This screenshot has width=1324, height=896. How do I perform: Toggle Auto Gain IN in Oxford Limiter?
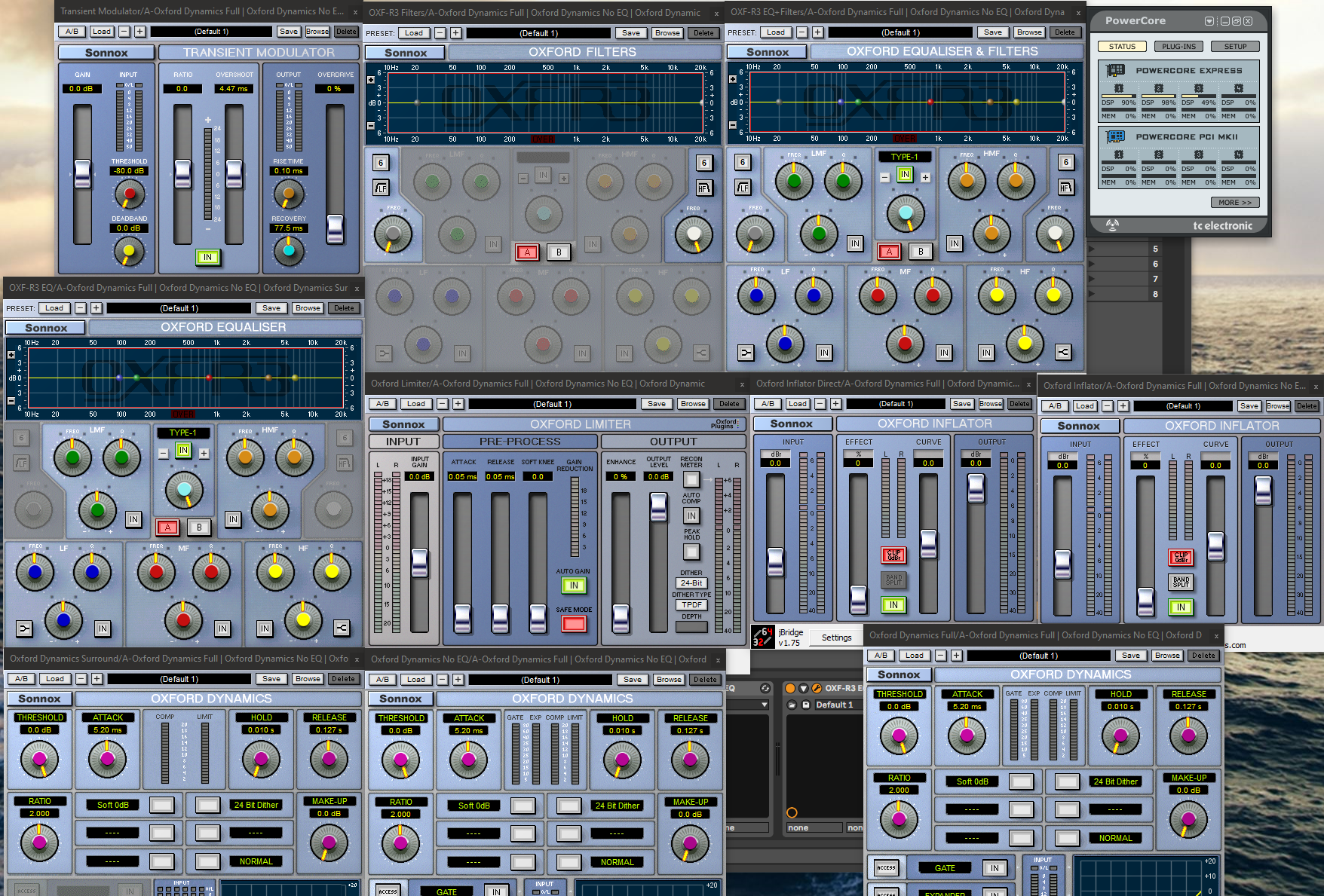click(574, 586)
